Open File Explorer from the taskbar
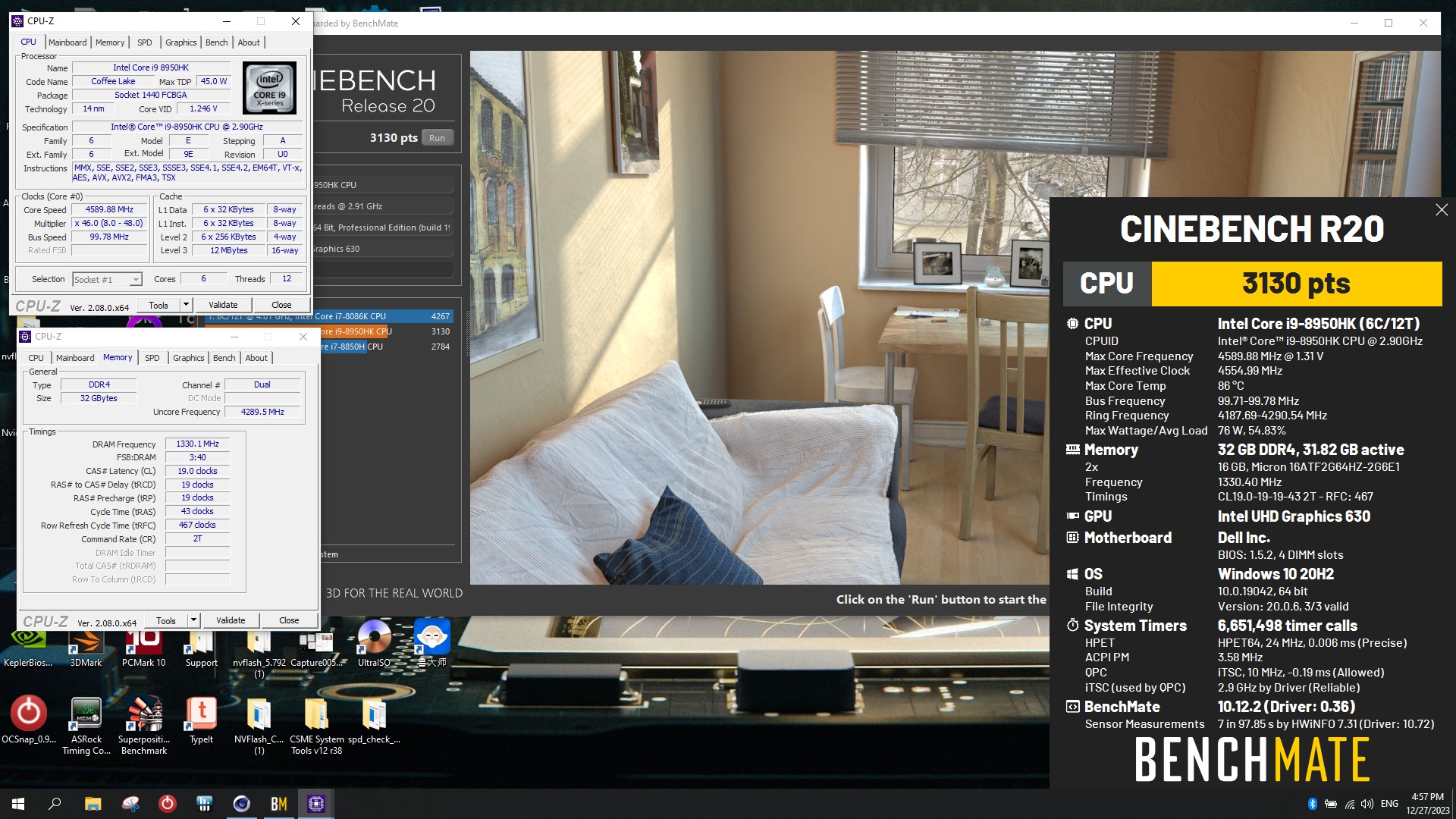Screen dimensions: 1456x819 [93, 804]
